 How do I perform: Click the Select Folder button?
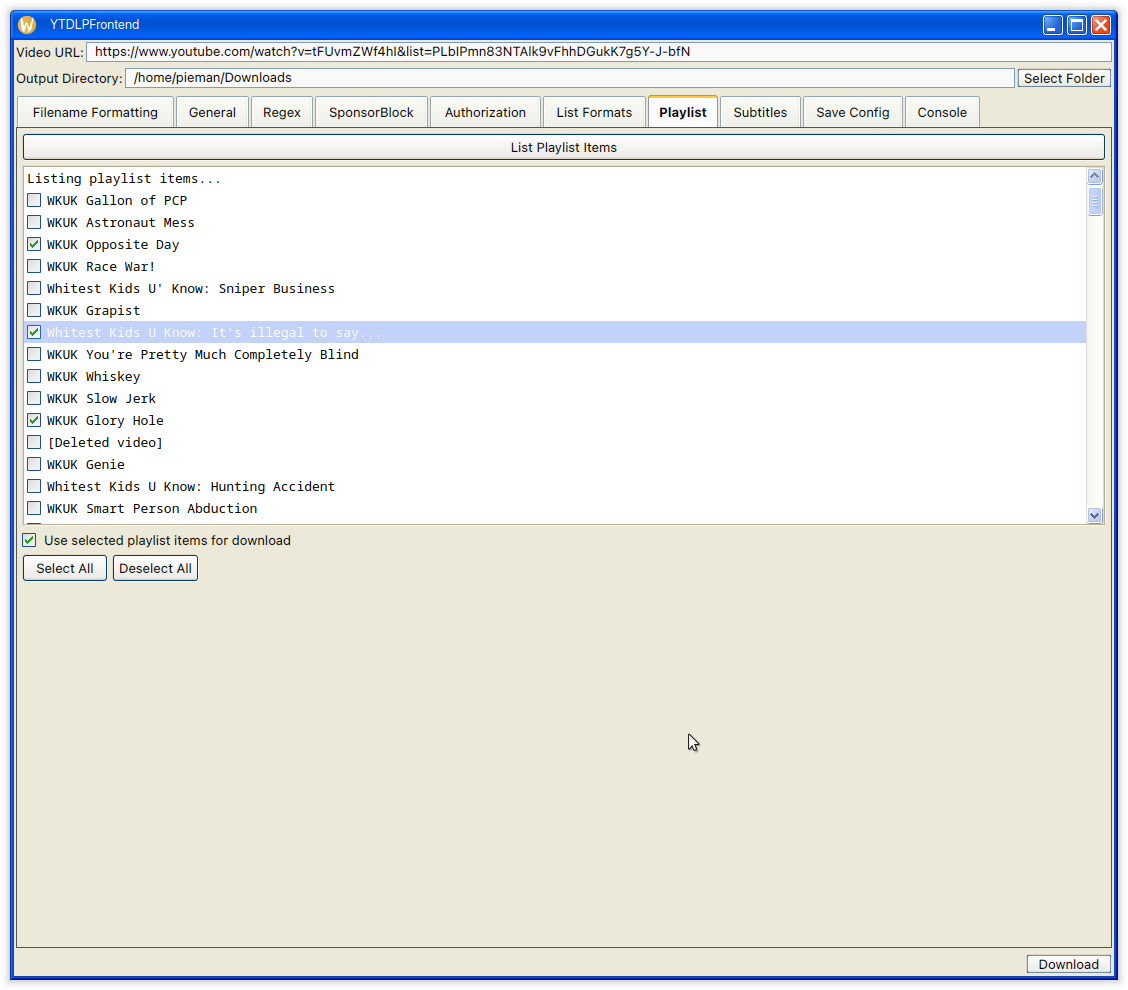tap(1064, 78)
